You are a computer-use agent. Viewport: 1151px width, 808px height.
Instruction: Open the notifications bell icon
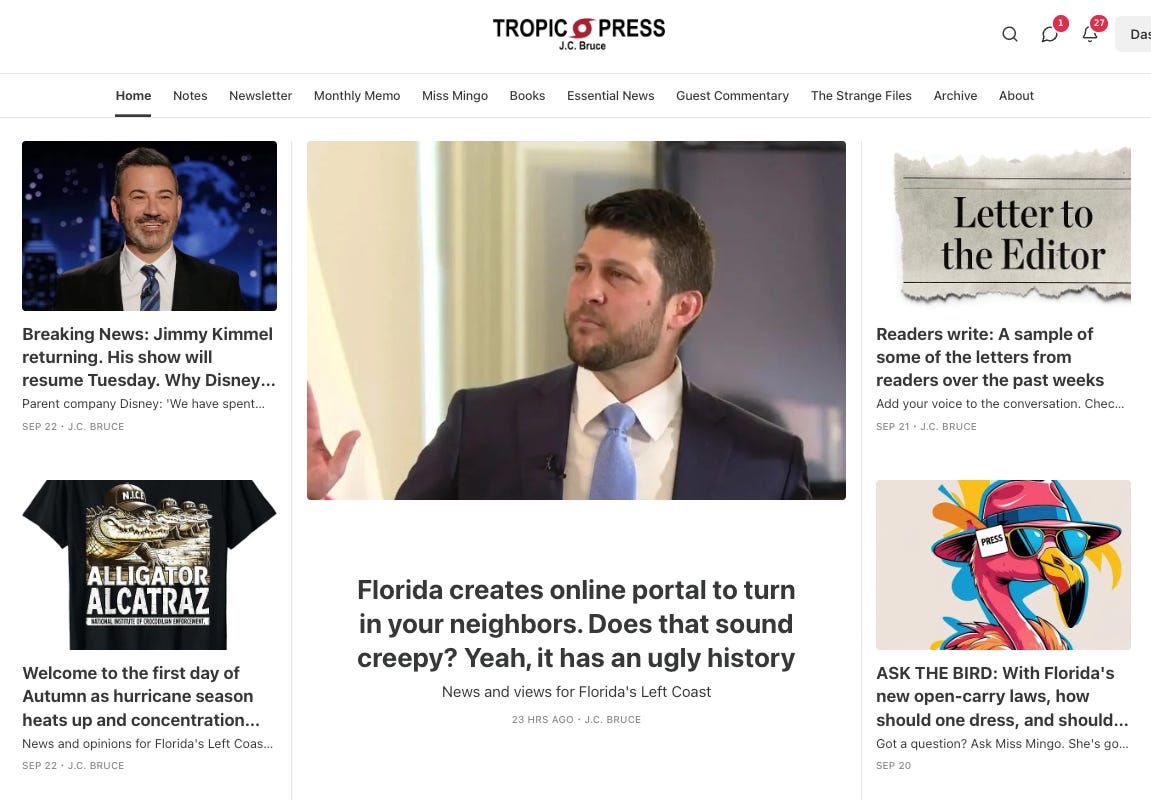[x=1090, y=34]
